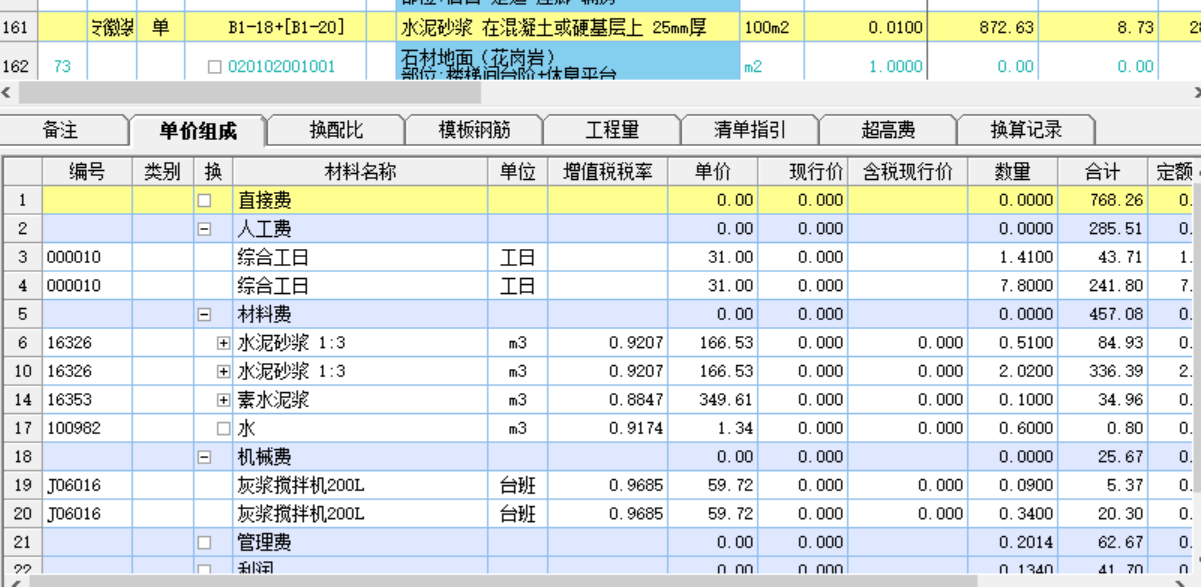Click the 材料费 total 457.08

pos(1102,314)
